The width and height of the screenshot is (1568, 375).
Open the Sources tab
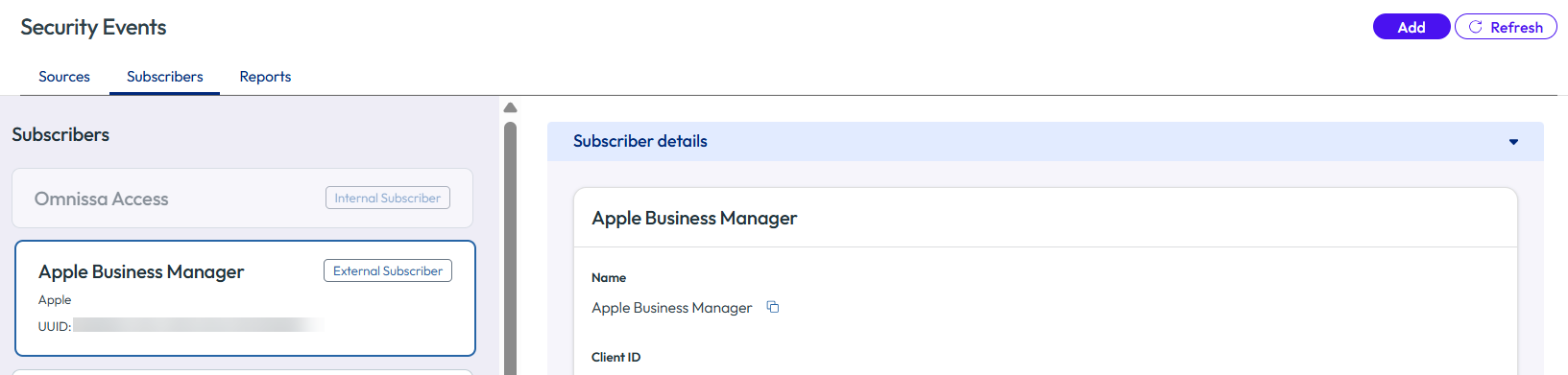tap(64, 77)
